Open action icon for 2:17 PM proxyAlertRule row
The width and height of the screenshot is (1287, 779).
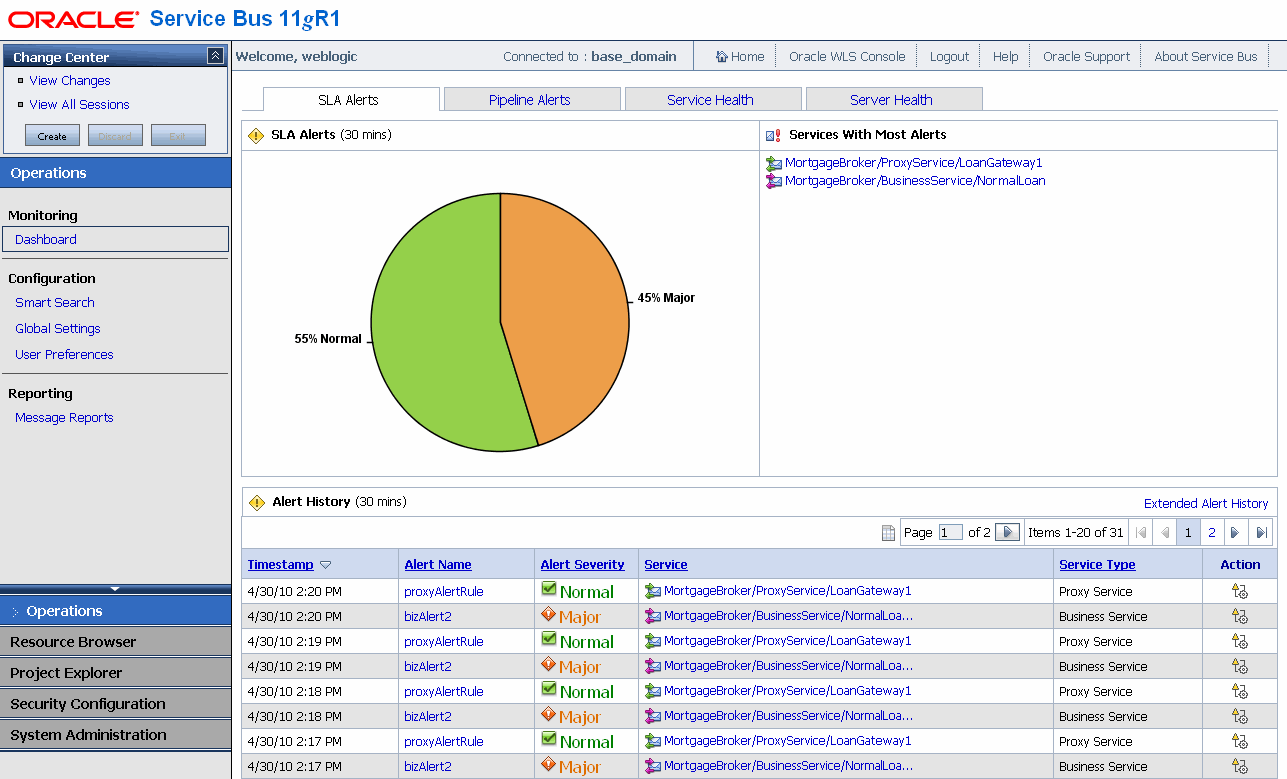click(x=1240, y=742)
